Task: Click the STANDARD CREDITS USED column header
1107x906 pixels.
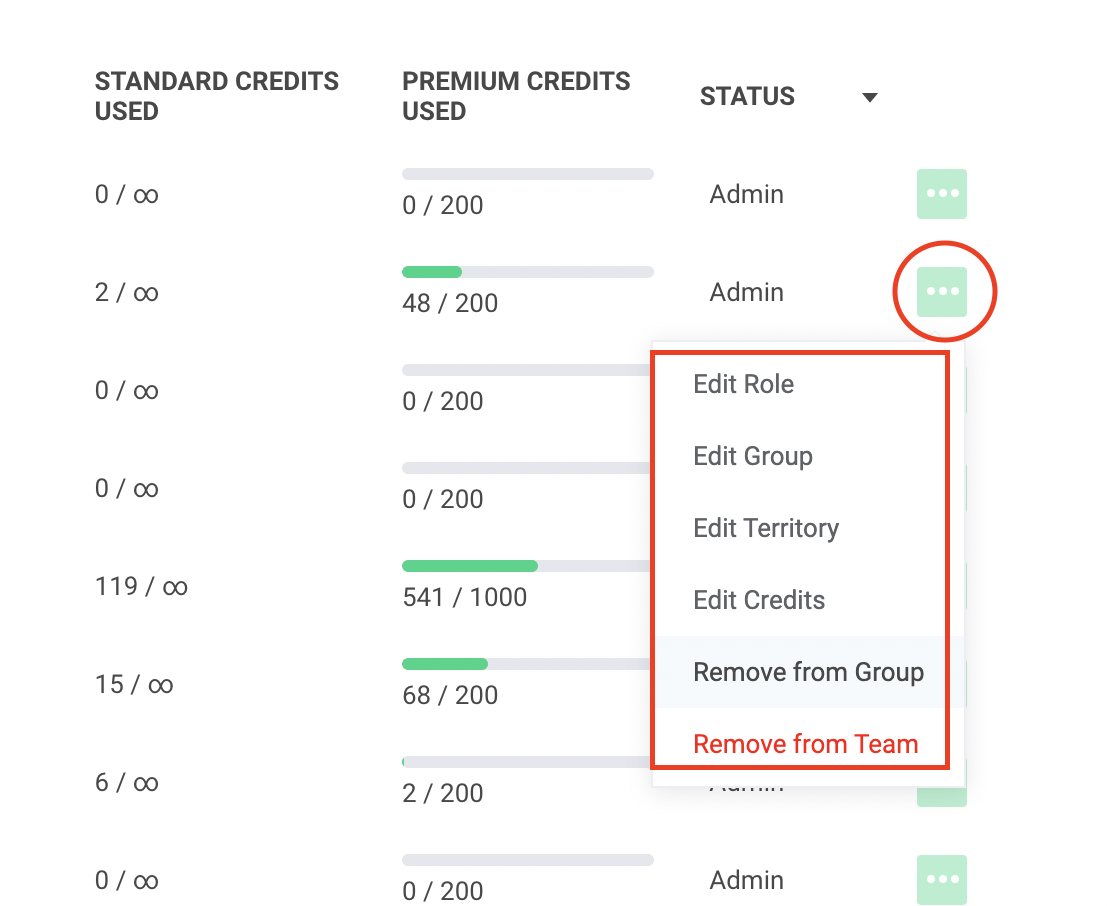Action: point(217,96)
